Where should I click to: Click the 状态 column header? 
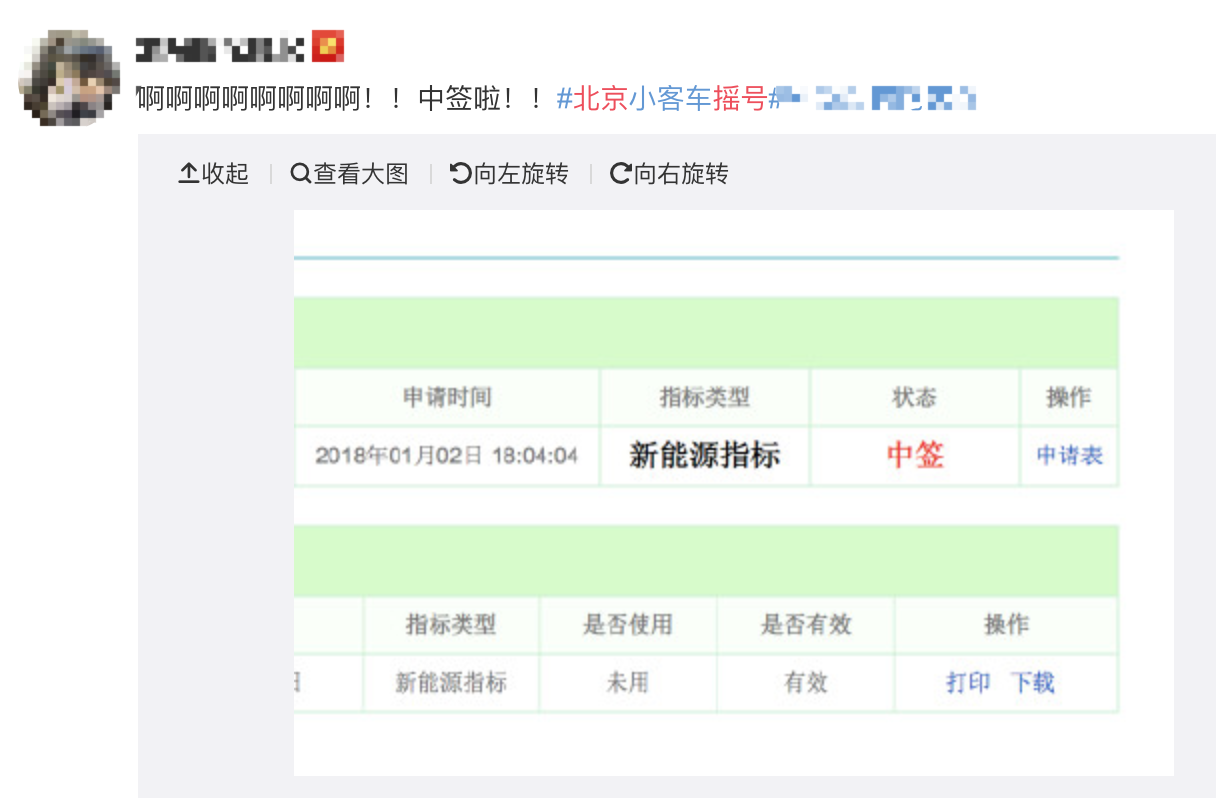pyautogui.click(x=915, y=398)
